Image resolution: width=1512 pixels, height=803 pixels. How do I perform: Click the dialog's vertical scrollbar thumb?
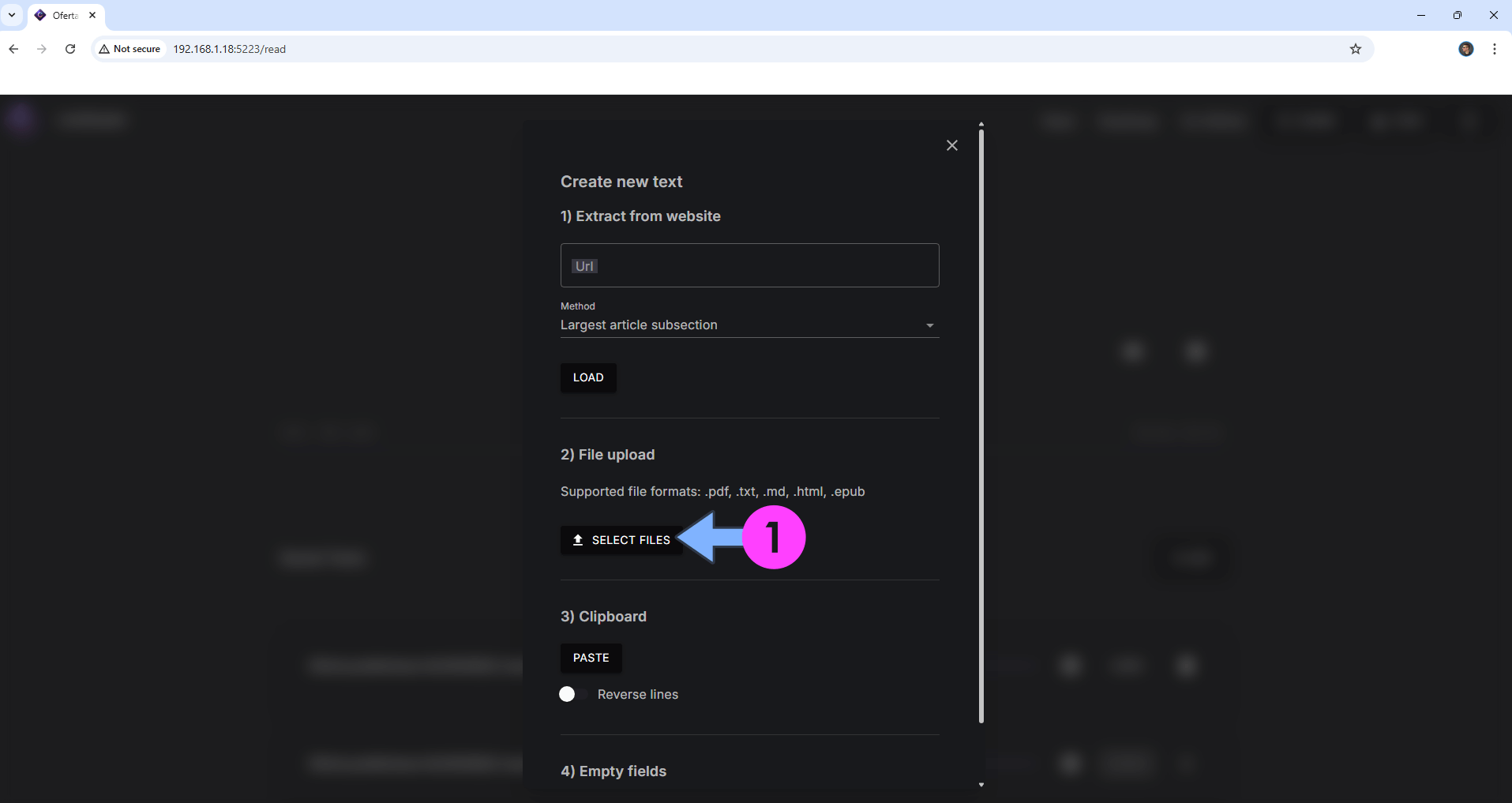981,426
